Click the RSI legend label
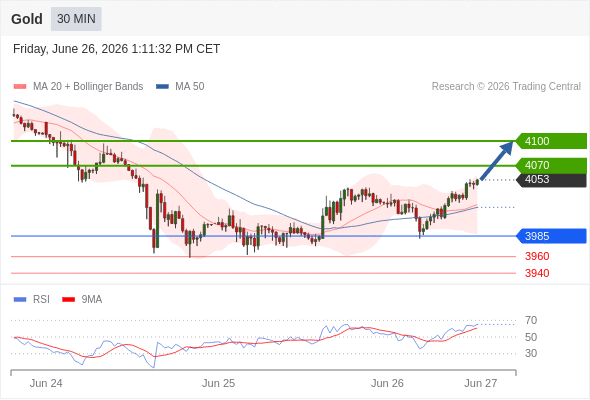590x400 pixels. click(41, 300)
